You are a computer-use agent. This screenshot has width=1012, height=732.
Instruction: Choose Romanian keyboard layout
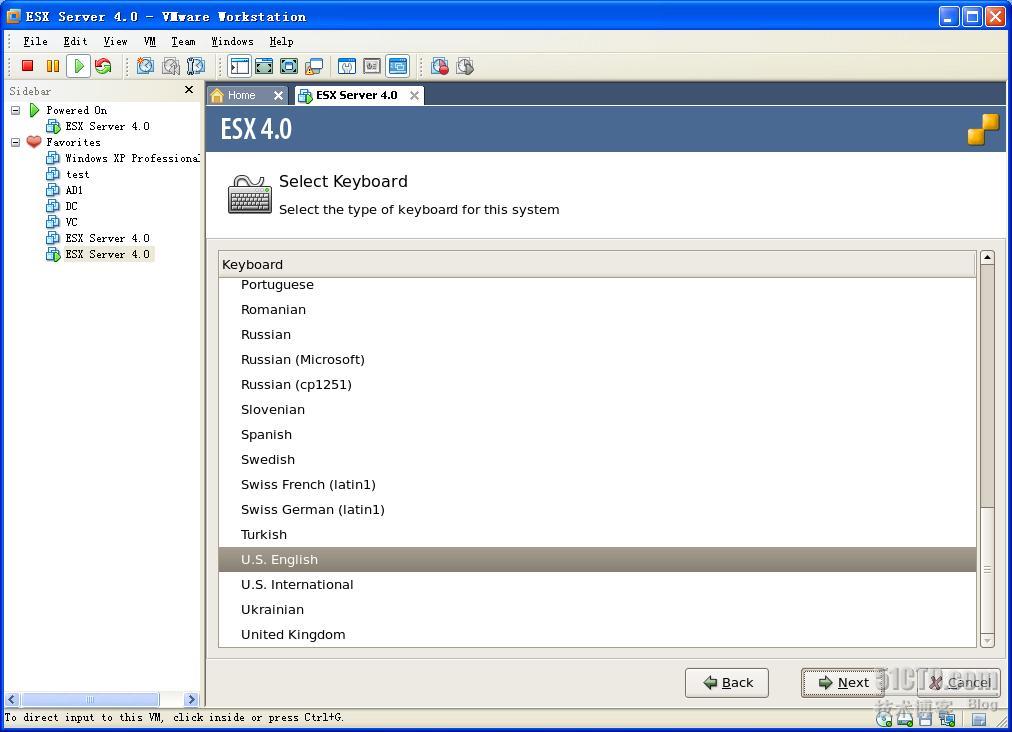click(x=597, y=310)
